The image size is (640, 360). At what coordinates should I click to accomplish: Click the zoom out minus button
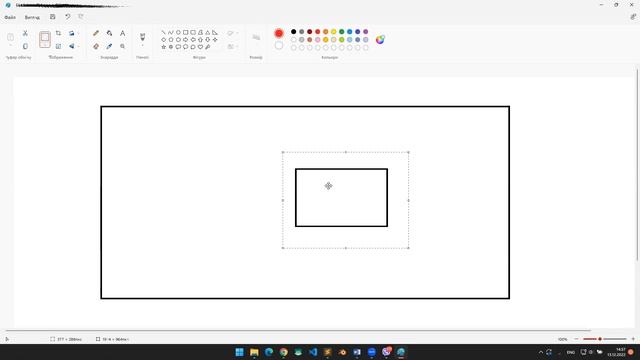click(576, 339)
